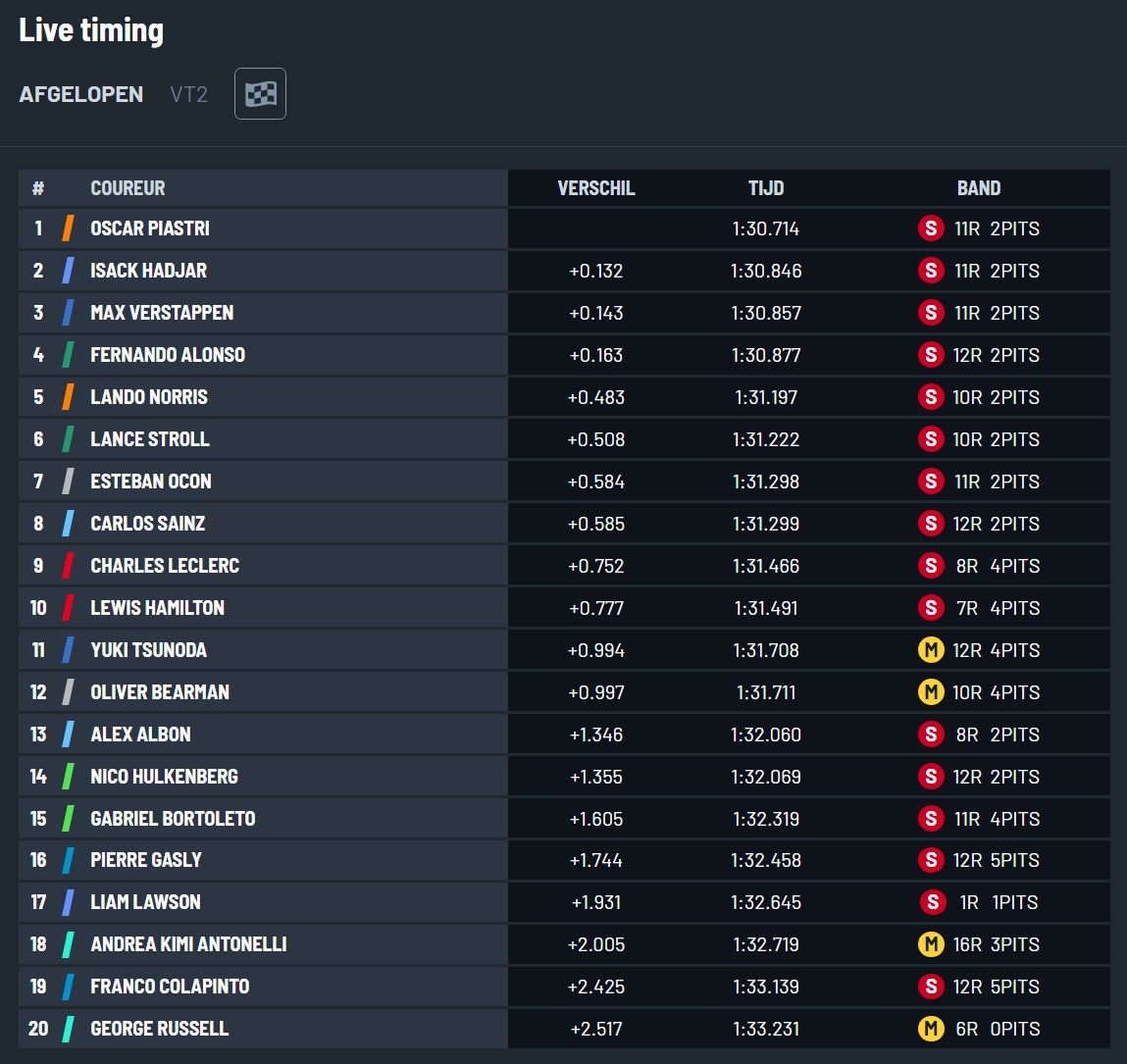Click the TIJD column header
The height and width of the screenshot is (1064, 1127).
tap(766, 188)
